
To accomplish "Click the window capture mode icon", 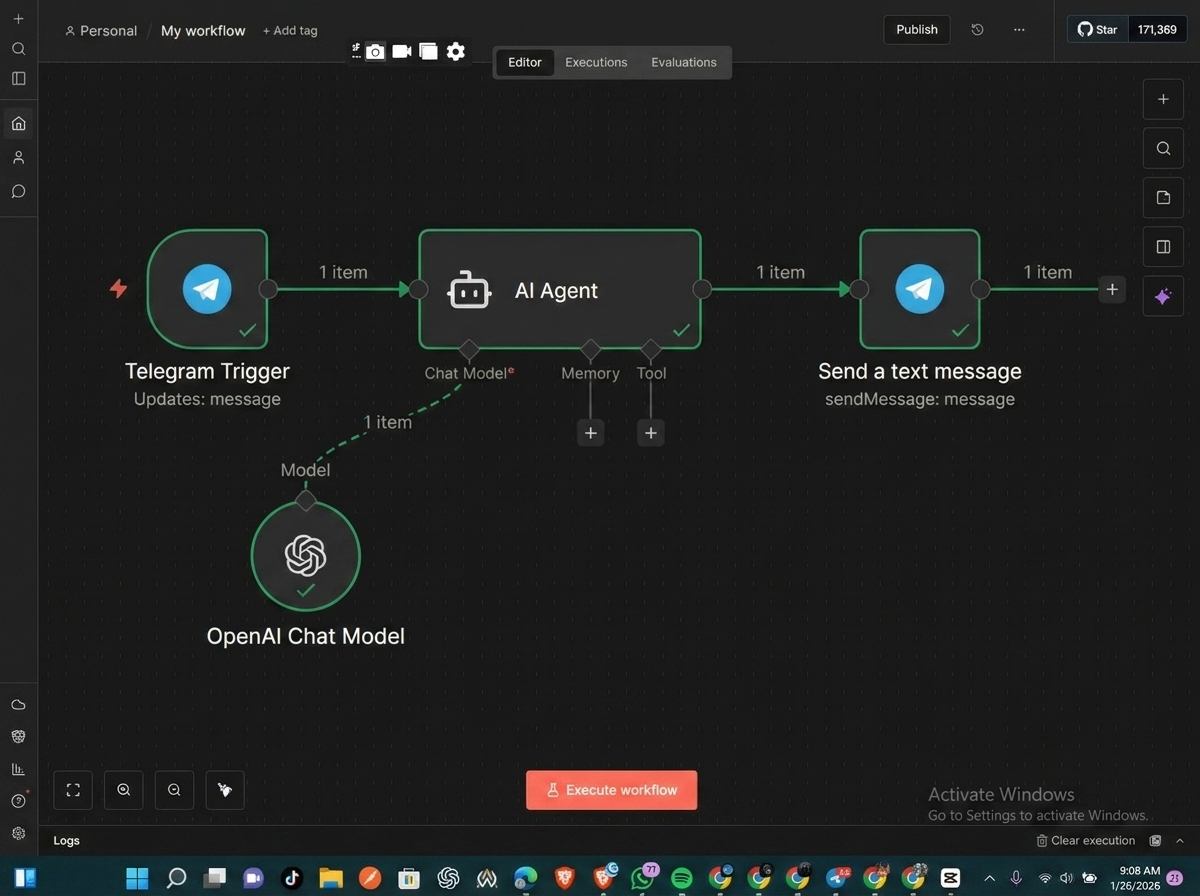I will [x=429, y=51].
